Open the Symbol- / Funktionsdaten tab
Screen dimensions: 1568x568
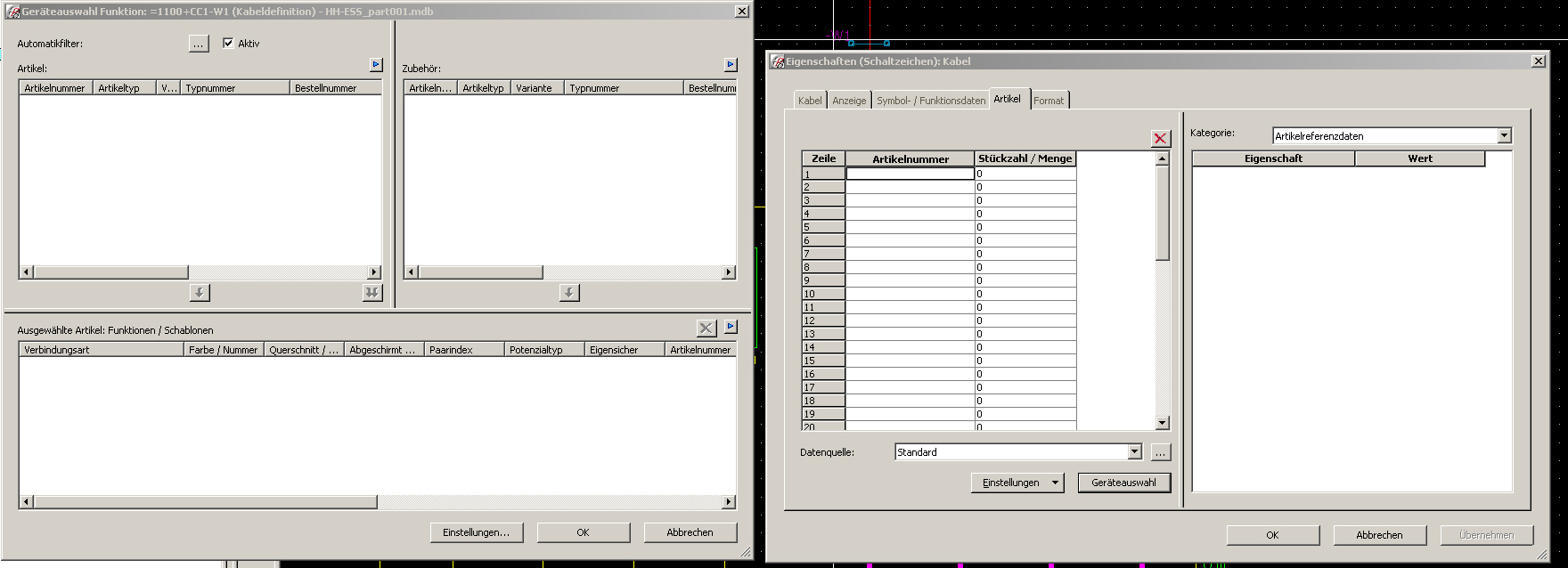pos(931,101)
